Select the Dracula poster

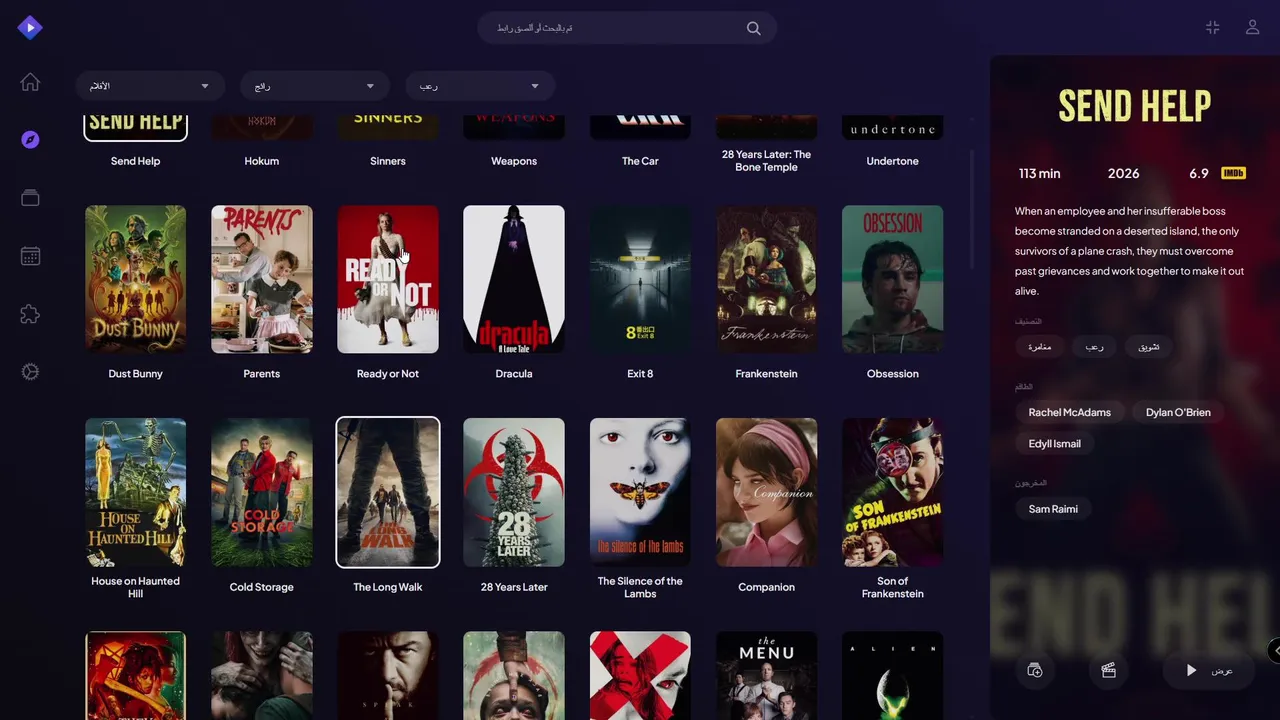click(x=514, y=279)
